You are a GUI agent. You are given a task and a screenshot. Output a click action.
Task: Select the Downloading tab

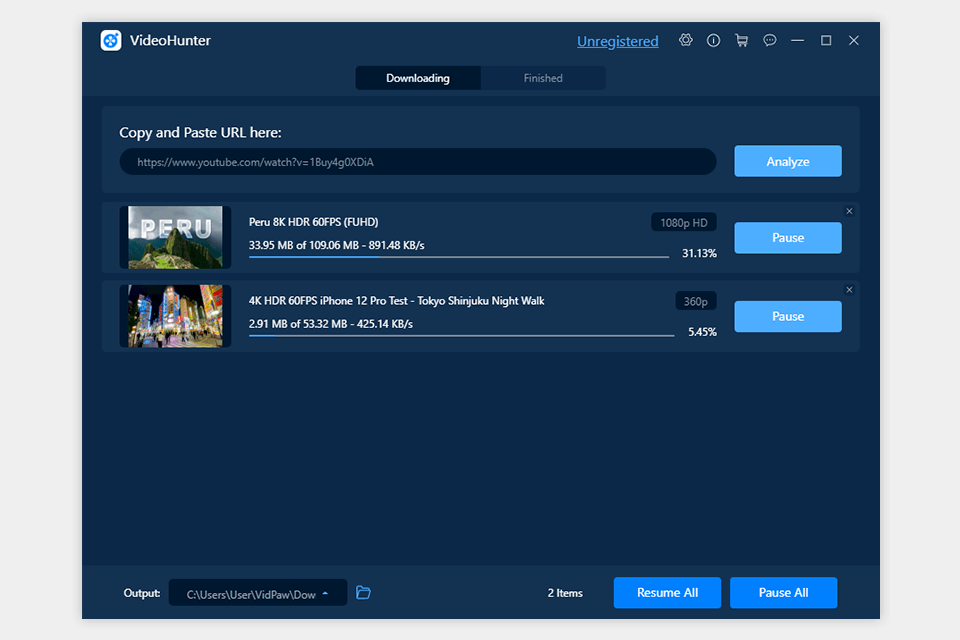417,77
